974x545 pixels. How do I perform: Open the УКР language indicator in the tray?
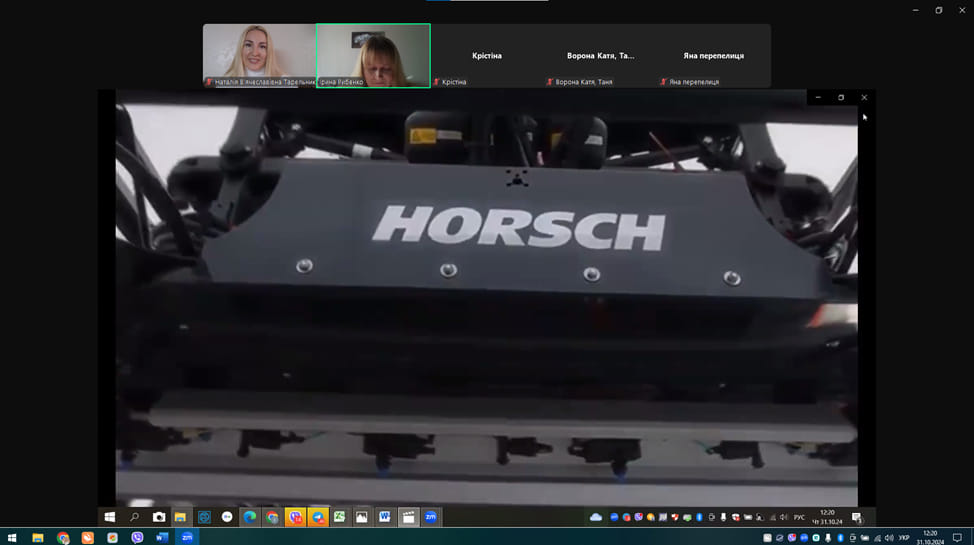(x=904, y=538)
